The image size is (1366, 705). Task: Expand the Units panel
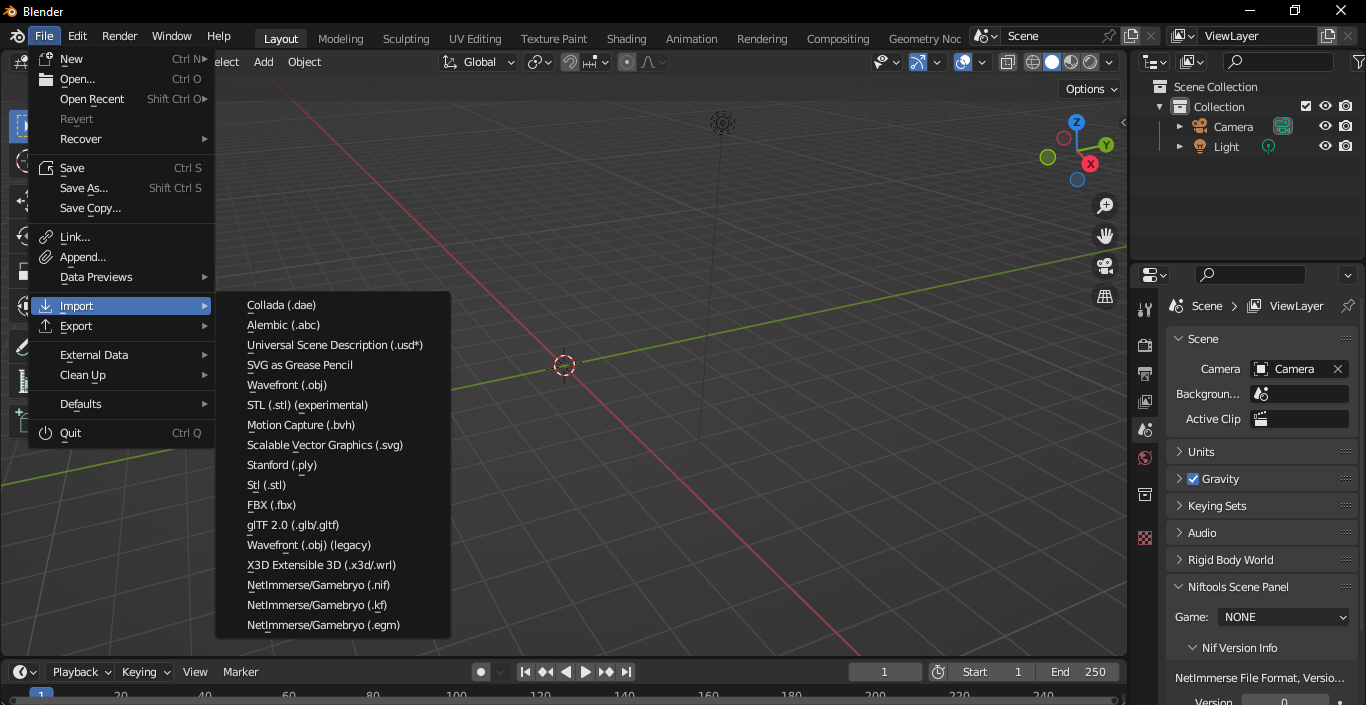[1261, 452]
